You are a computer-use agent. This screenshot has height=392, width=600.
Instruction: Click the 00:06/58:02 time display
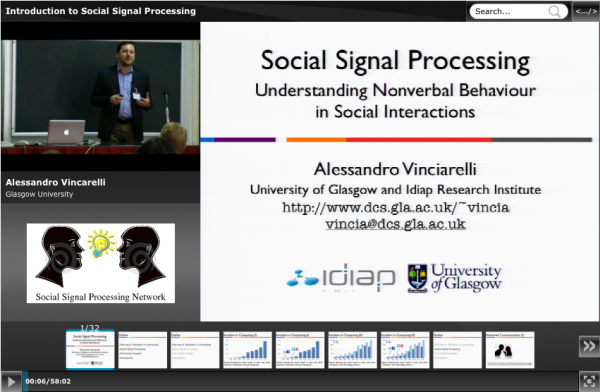pos(48,381)
